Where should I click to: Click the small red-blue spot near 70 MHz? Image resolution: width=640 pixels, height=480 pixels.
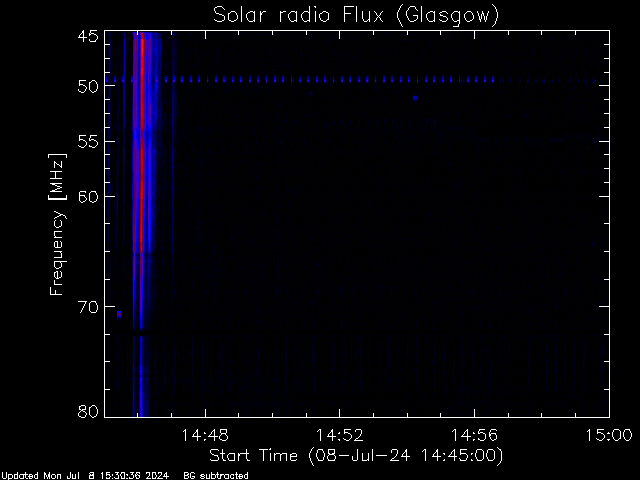tap(119, 314)
